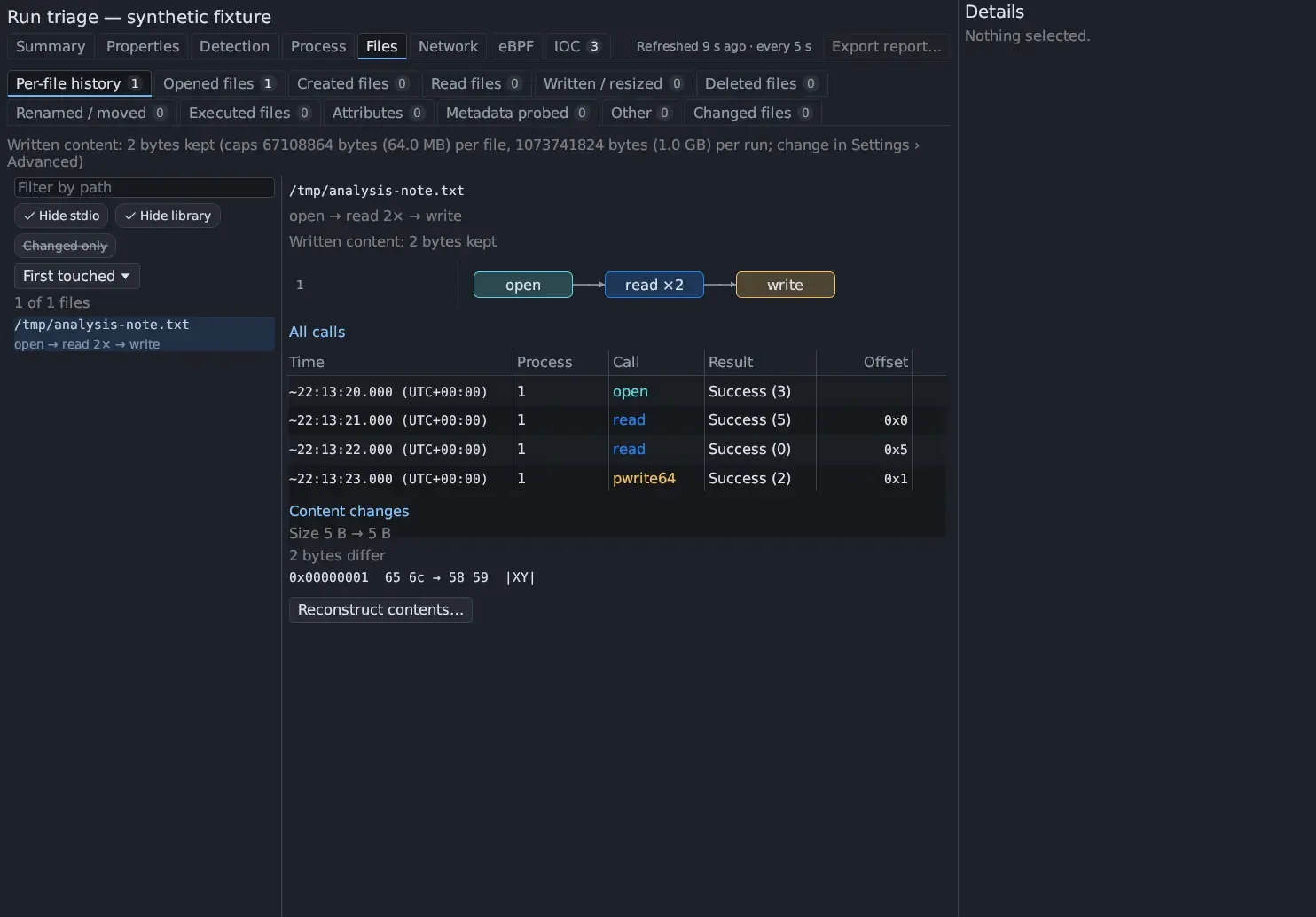Viewport: 1316px width, 917px height.
Task: Click Export report button
Action: click(x=887, y=46)
